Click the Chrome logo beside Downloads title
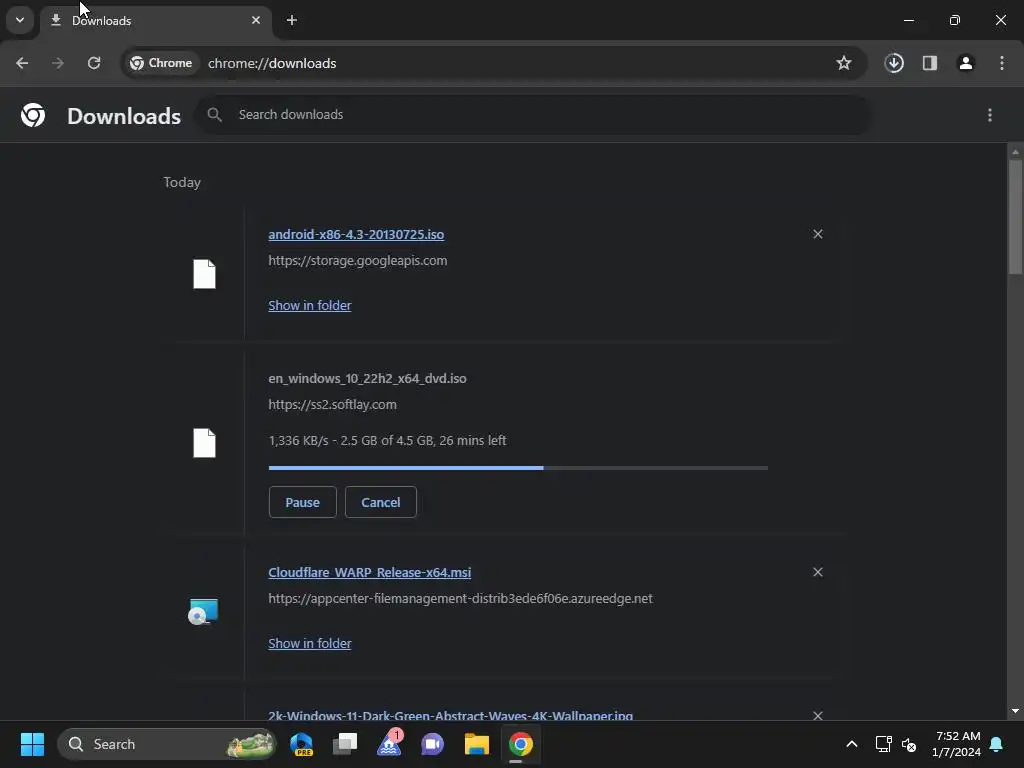This screenshot has width=1024, height=768. [x=33, y=115]
